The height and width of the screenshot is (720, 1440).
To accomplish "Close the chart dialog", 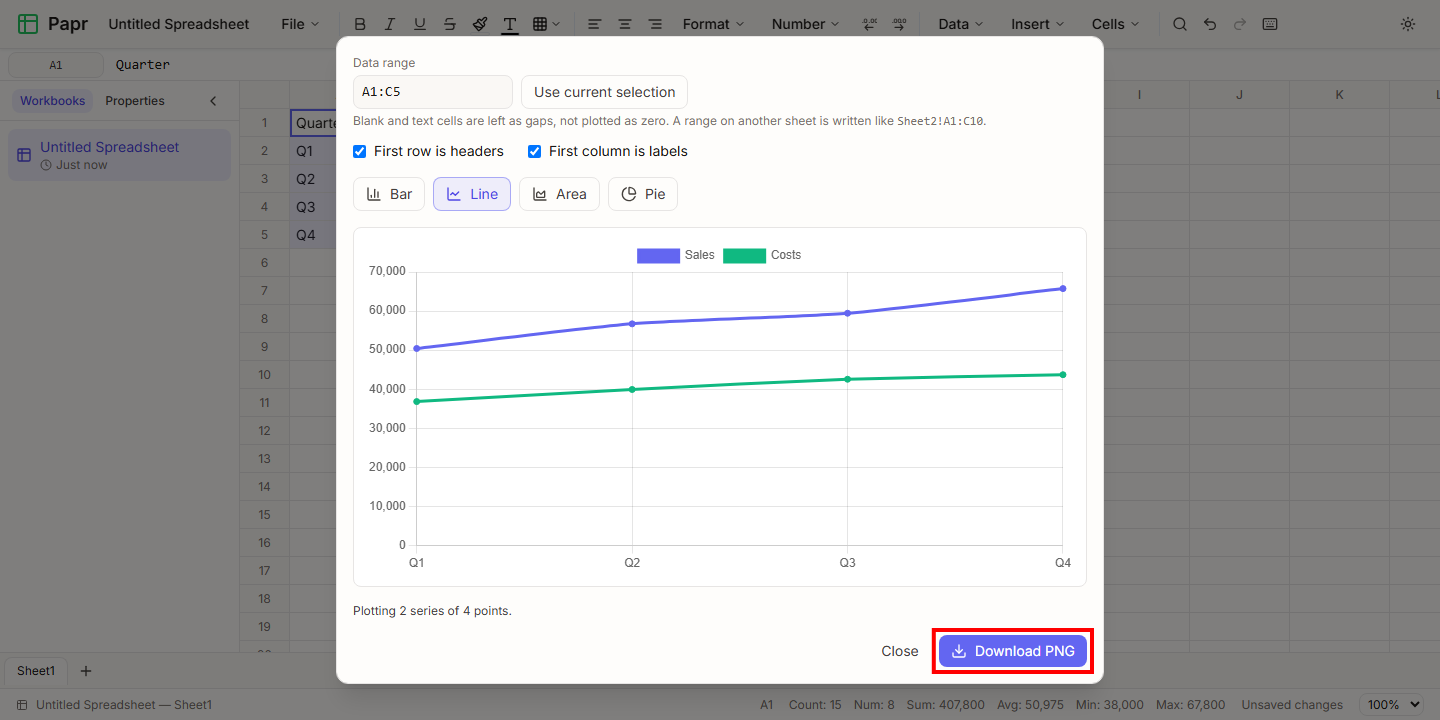I will [900, 651].
